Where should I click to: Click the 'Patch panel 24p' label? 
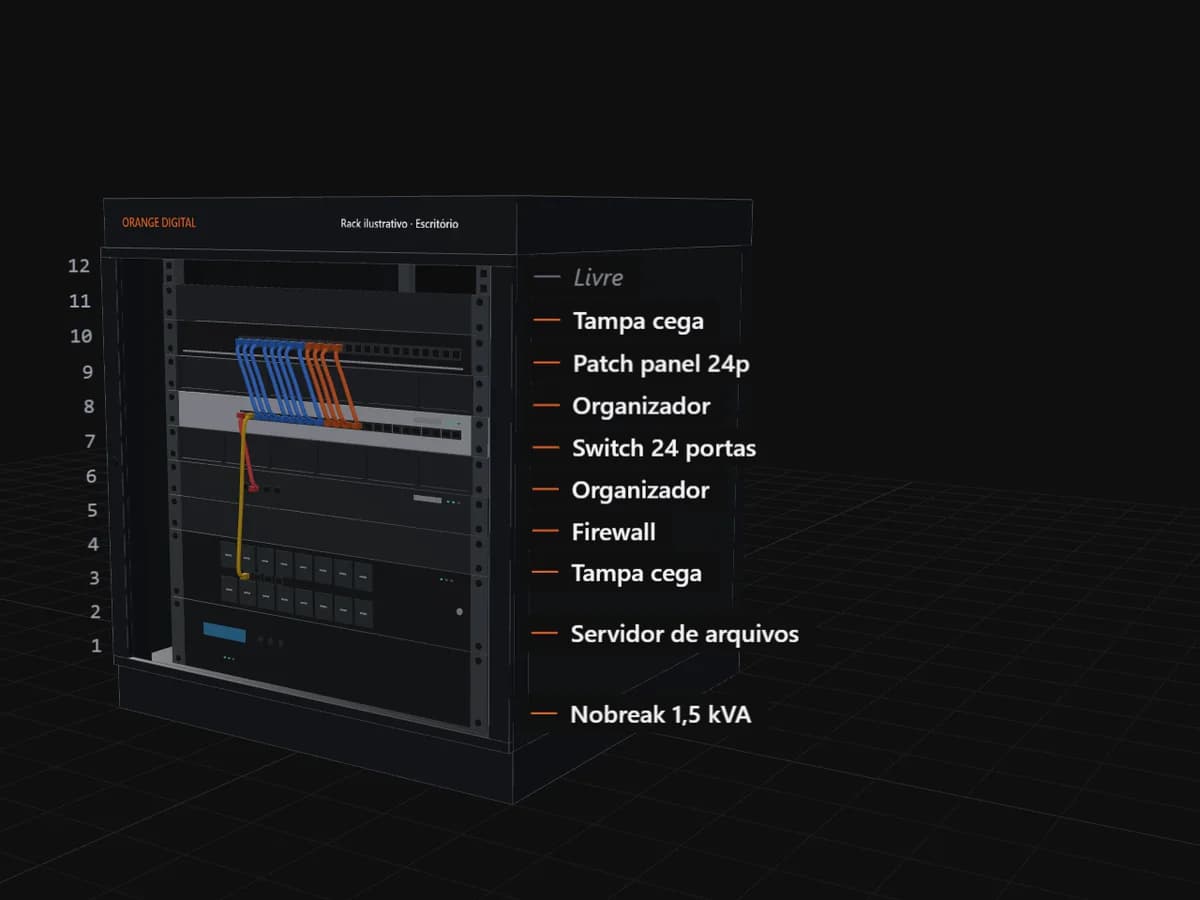661,364
